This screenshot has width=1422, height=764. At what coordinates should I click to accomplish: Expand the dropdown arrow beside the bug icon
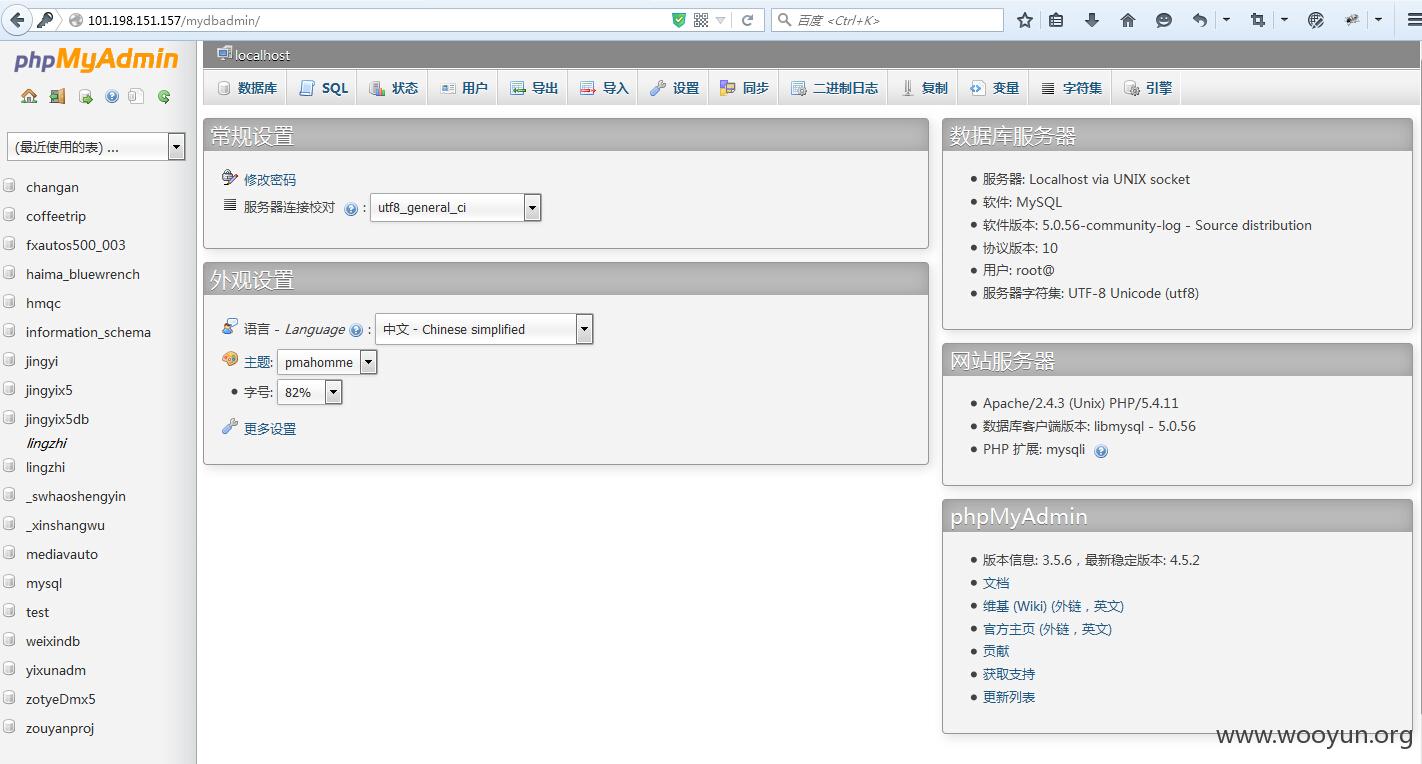tap(1378, 20)
